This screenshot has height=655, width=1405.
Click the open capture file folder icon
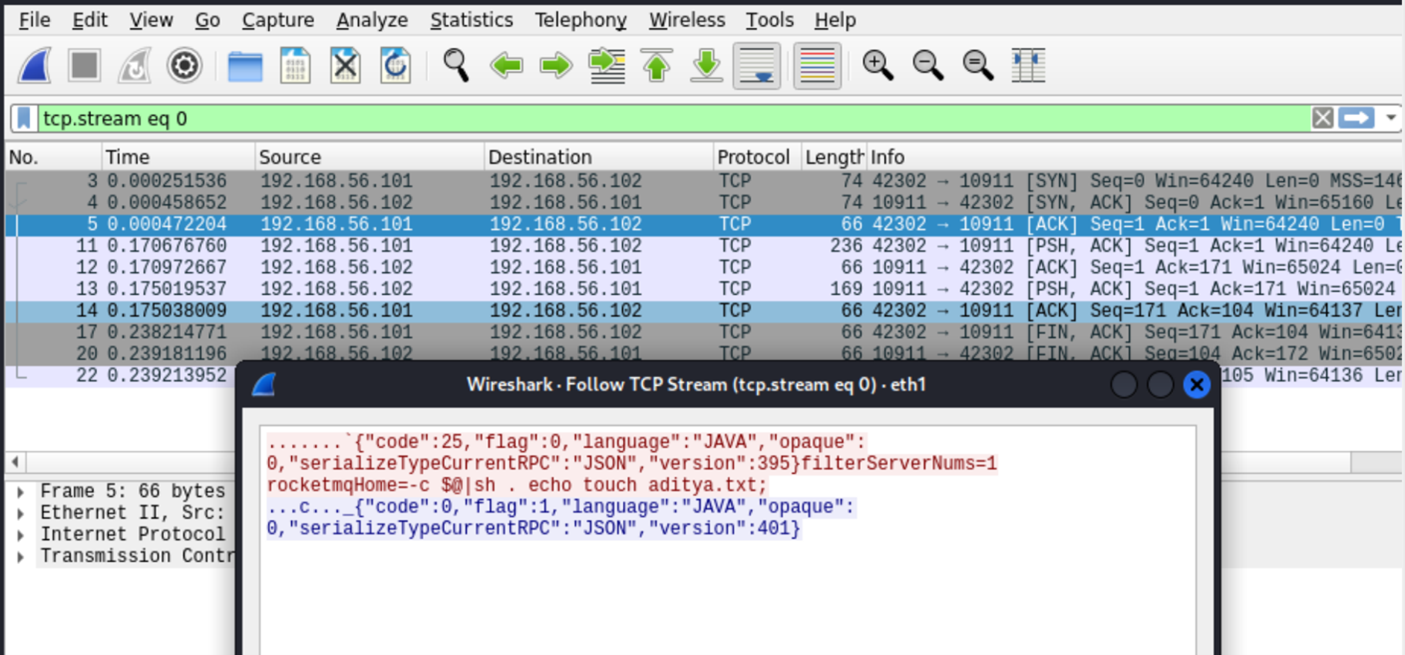(x=245, y=66)
